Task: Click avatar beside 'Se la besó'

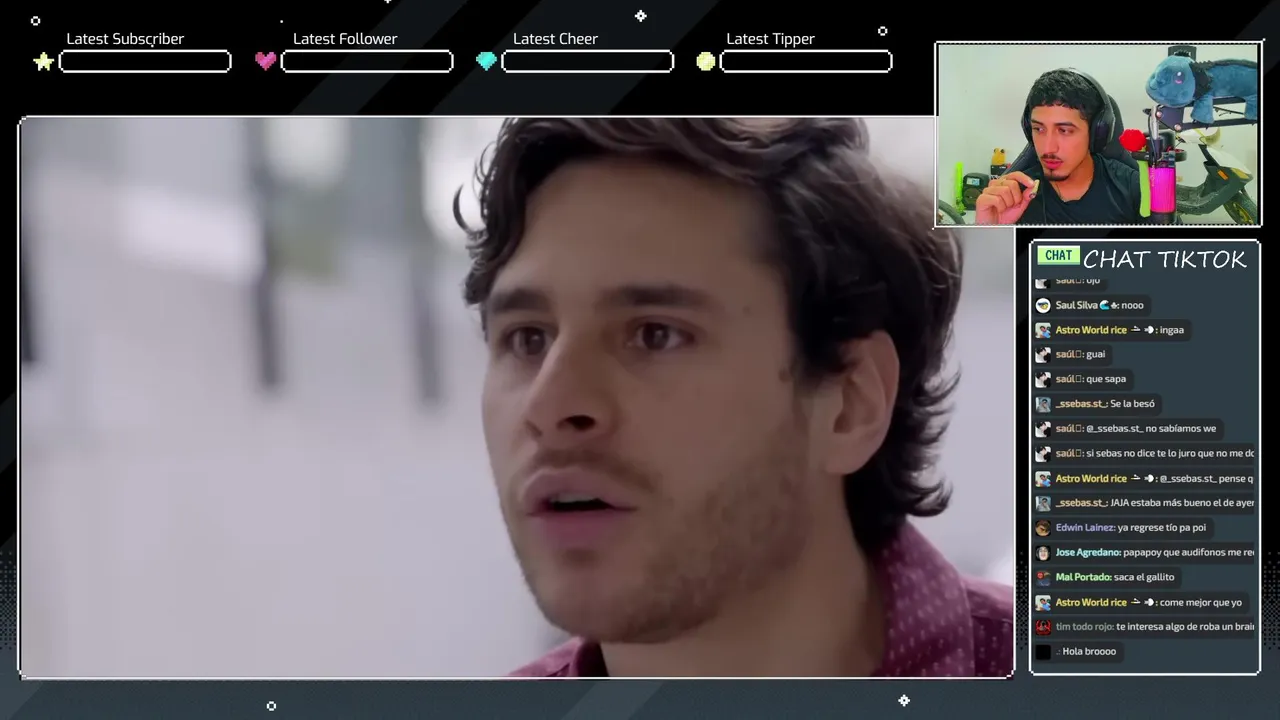Action: click(1043, 404)
